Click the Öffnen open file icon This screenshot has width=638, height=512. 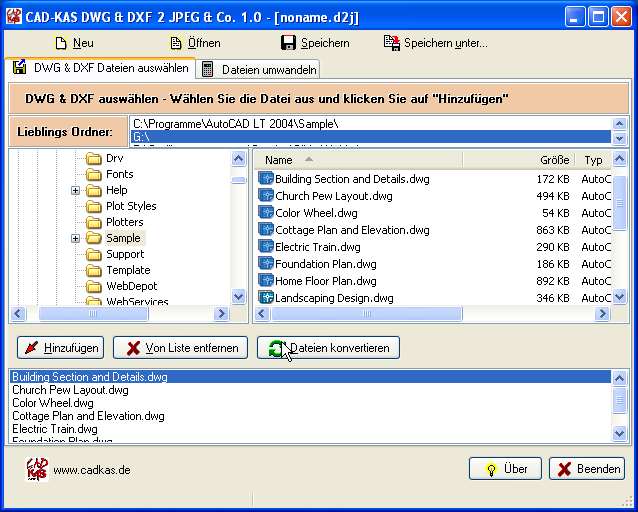tap(176, 43)
